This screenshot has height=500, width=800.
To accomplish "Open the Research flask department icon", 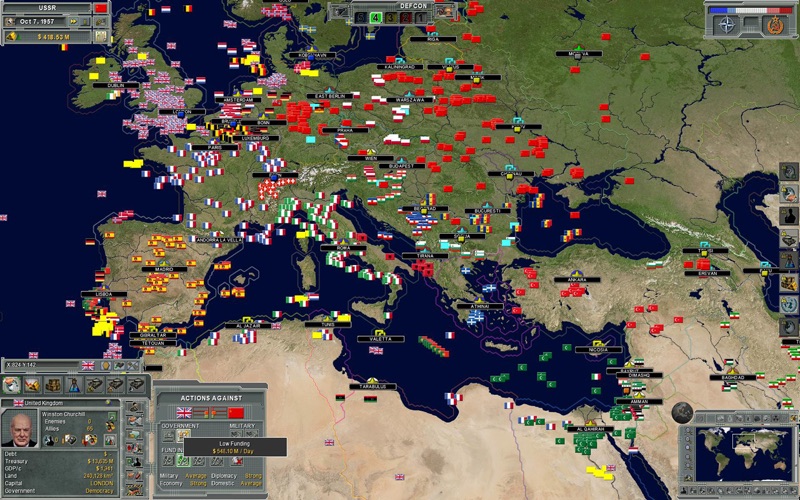I will point(74,385).
